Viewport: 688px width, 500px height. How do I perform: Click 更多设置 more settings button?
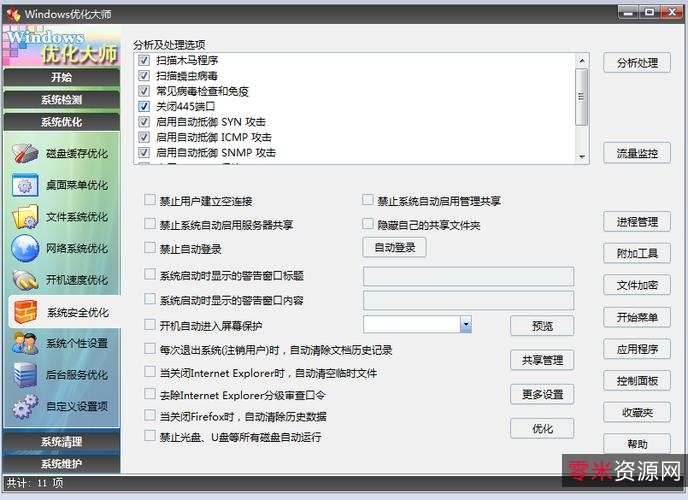pos(542,394)
